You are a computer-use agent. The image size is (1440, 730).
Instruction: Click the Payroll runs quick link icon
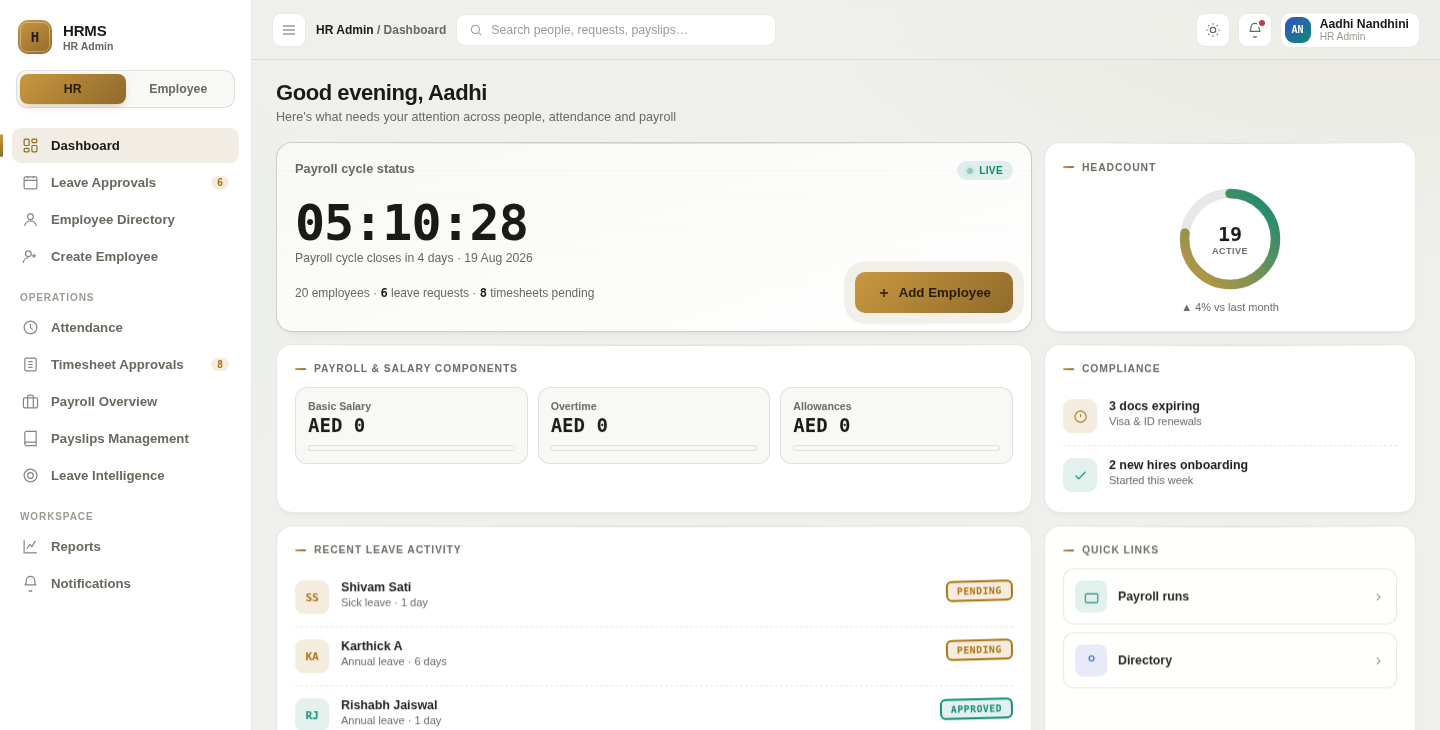[1091, 597]
